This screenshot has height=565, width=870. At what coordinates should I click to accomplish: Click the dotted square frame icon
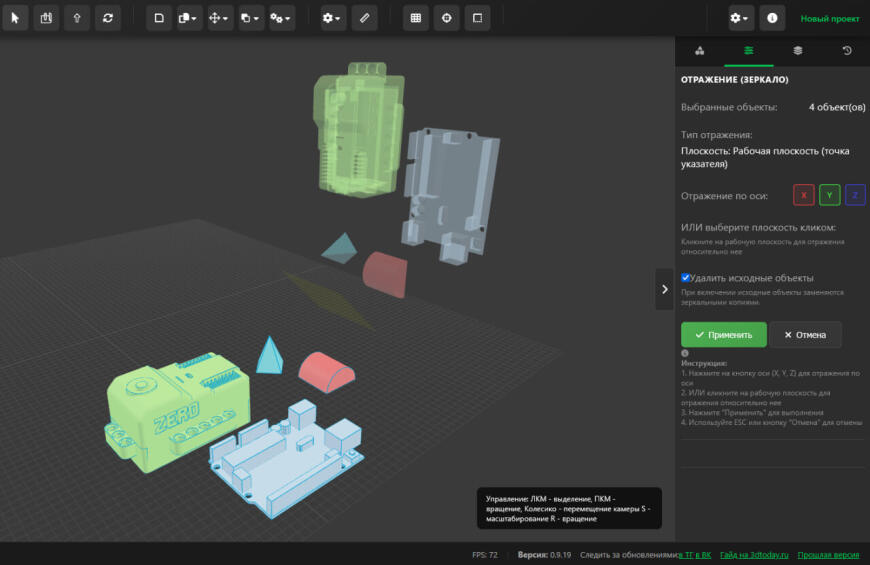pos(477,18)
